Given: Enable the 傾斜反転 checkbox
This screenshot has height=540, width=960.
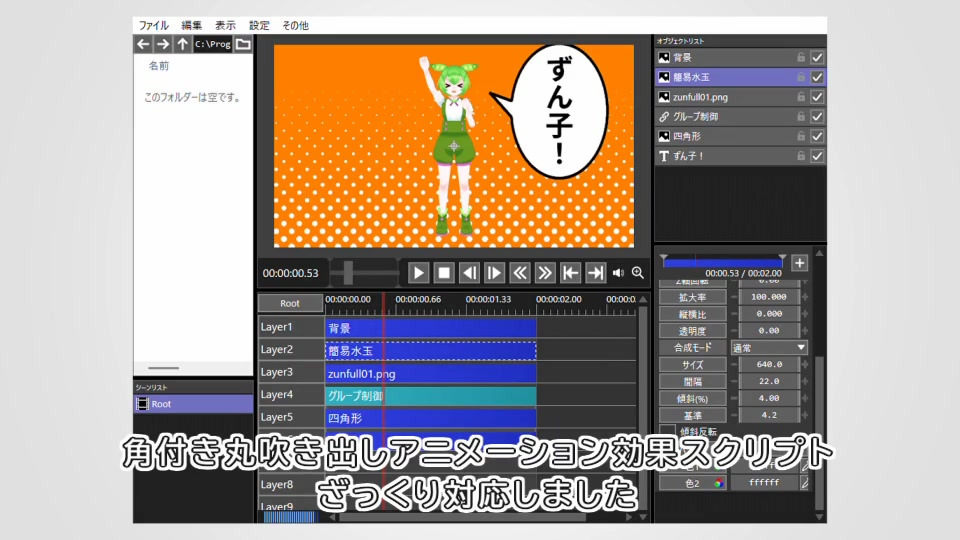Looking at the screenshot, I should (668, 431).
